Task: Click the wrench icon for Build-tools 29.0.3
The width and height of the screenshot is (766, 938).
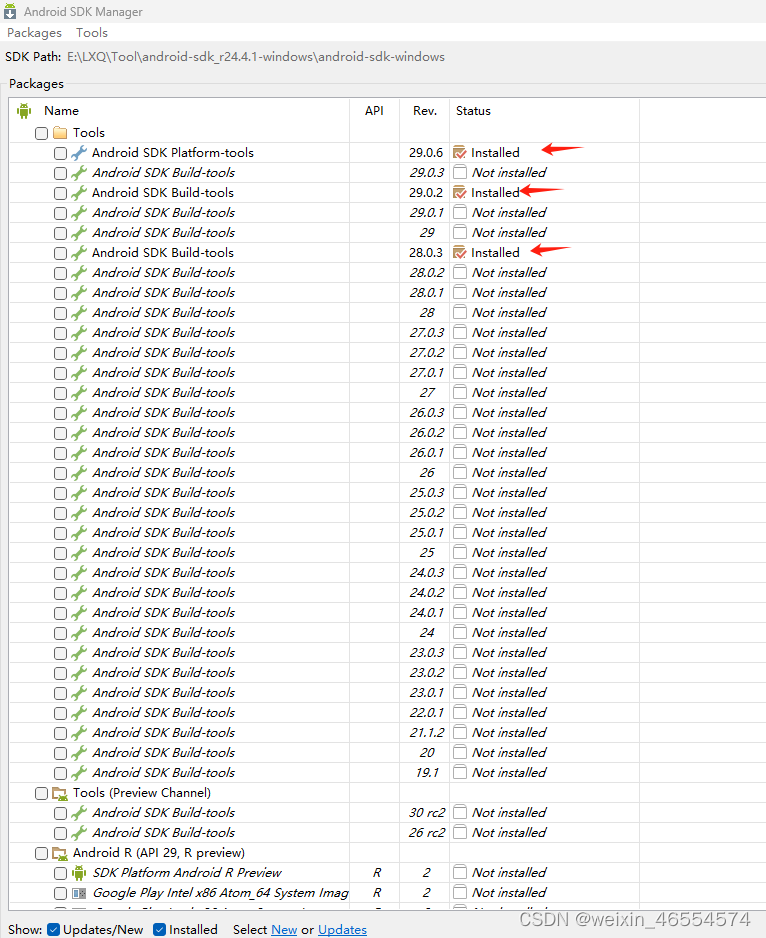Action: 78,173
